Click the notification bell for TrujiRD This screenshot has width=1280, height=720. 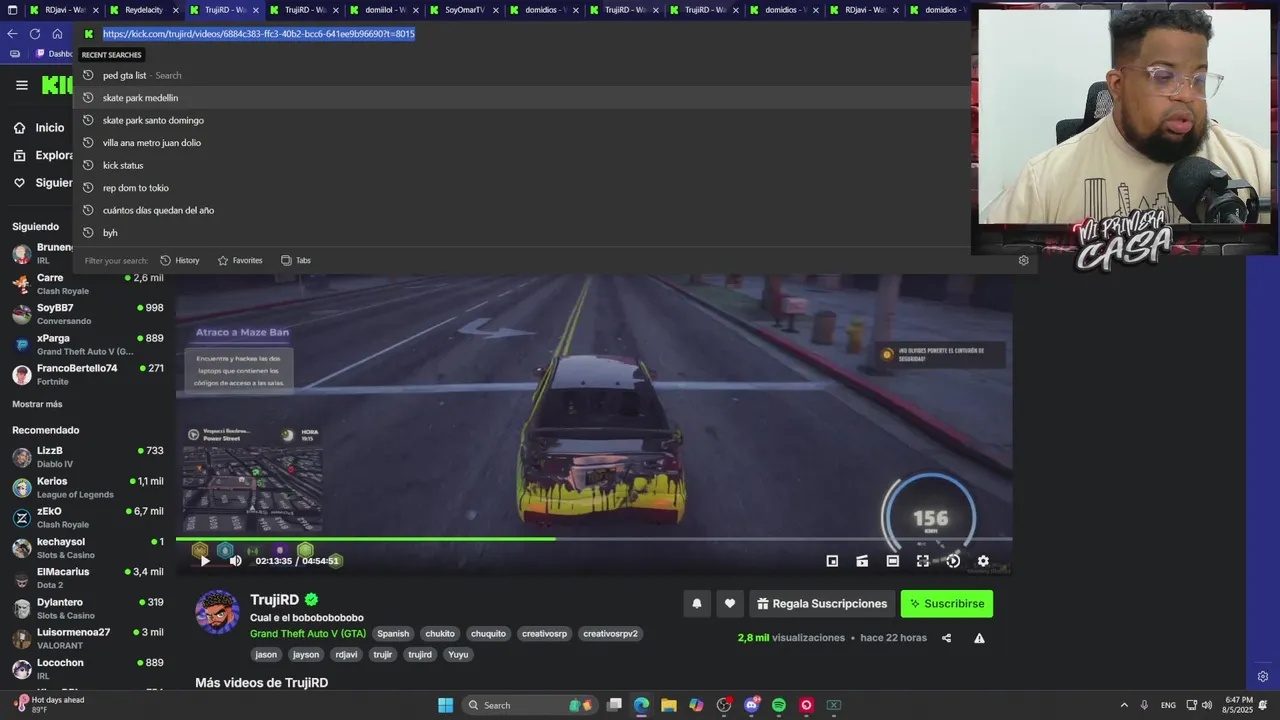(697, 603)
